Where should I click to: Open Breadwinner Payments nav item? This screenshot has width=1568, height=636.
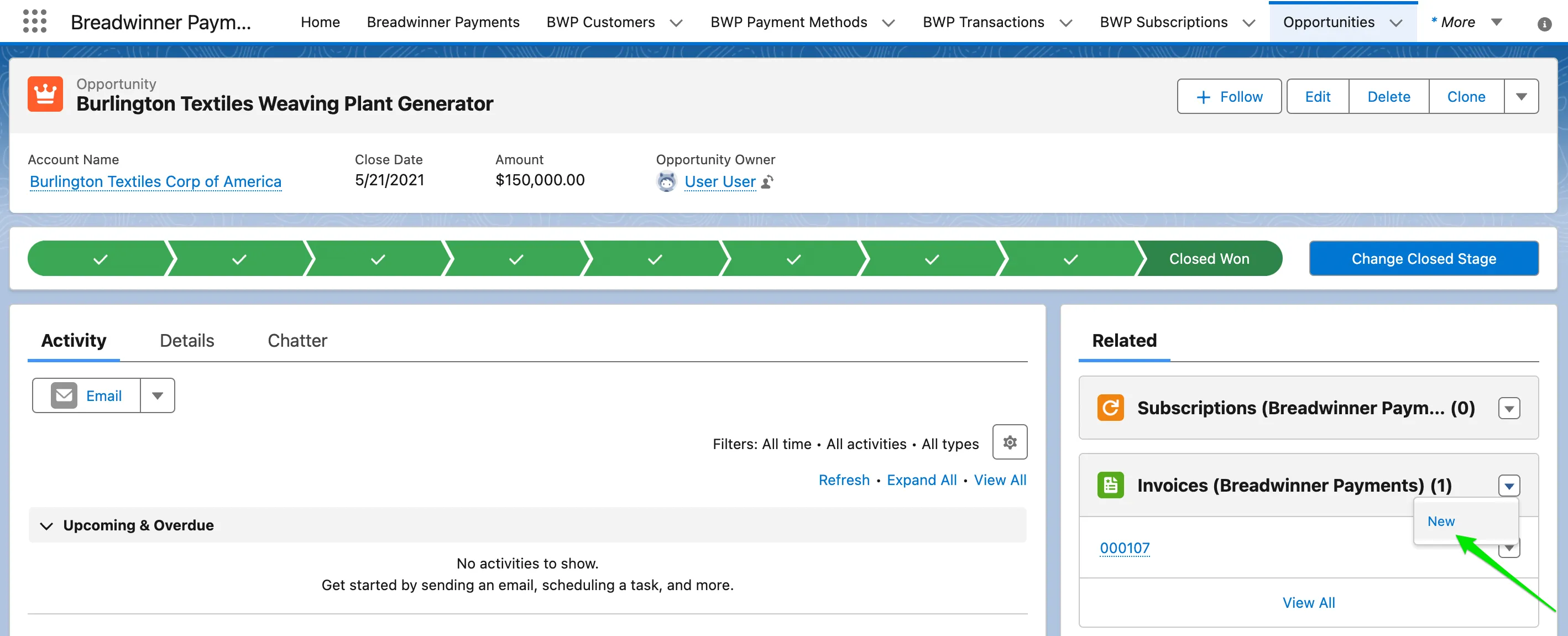pos(443,22)
